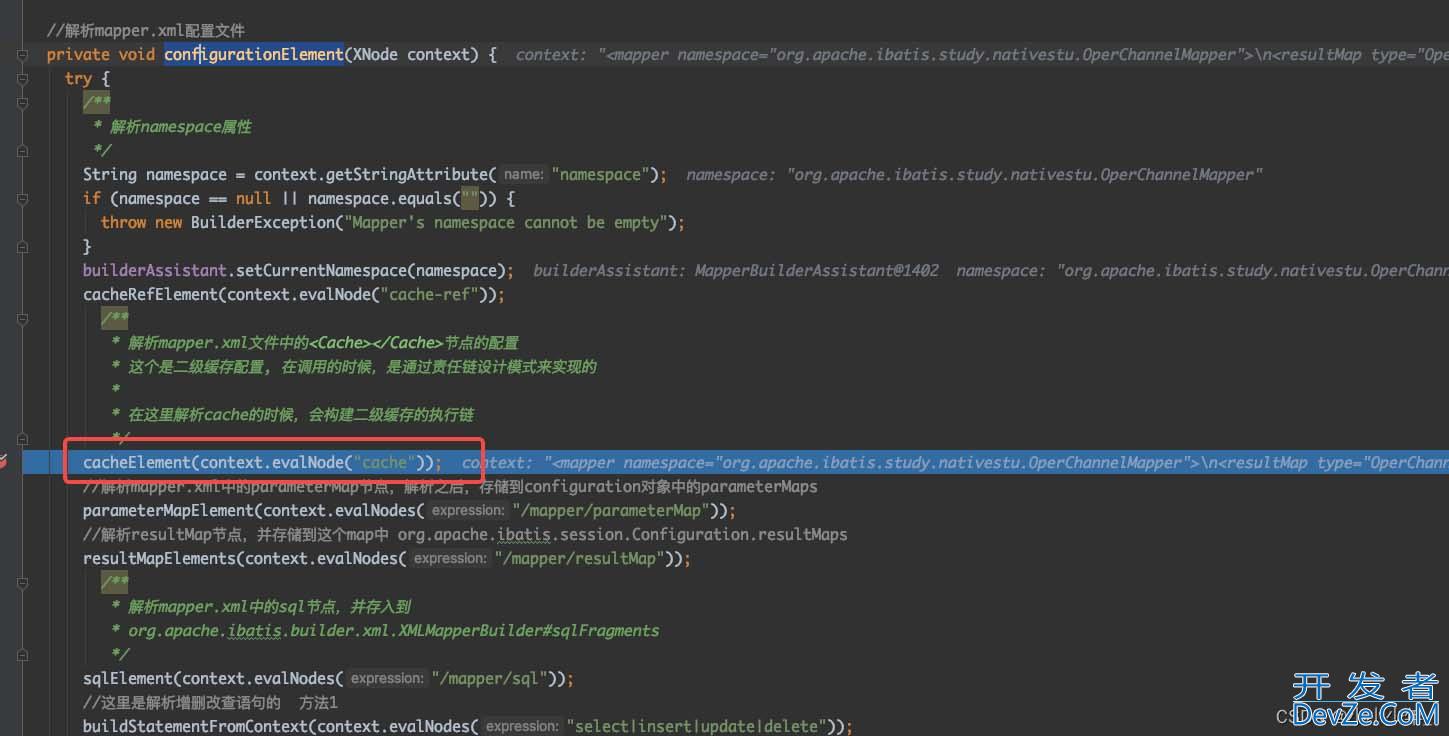Click the "/mapper/resultMap" string
Screen dimensions: 1449x736
(x=582, y=558)
